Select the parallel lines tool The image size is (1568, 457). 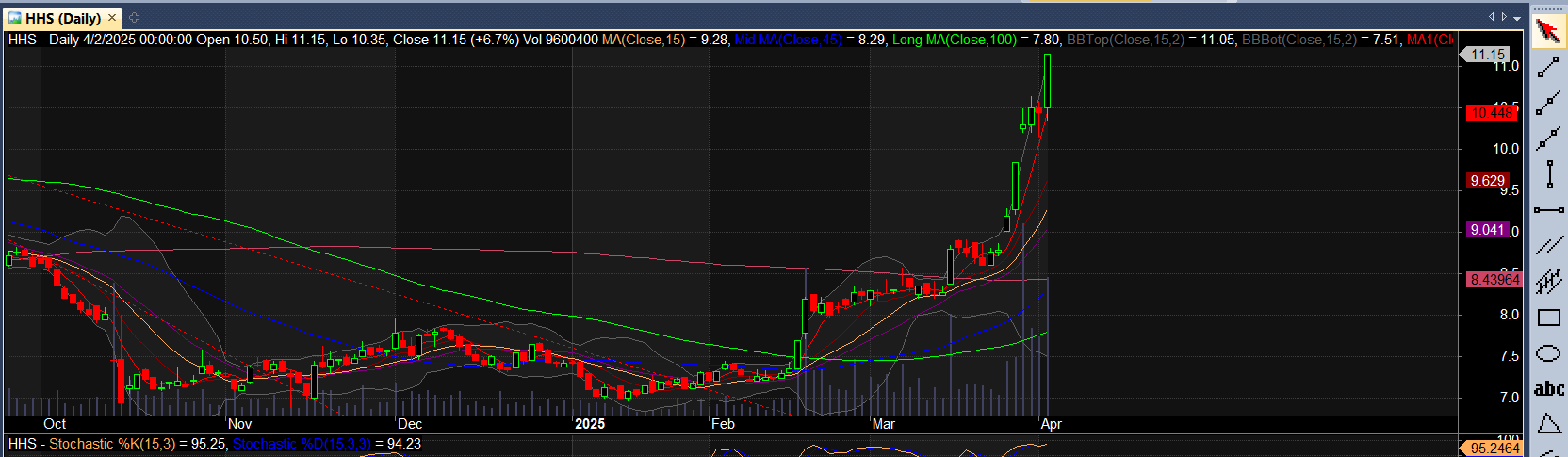pos(1548,246)
